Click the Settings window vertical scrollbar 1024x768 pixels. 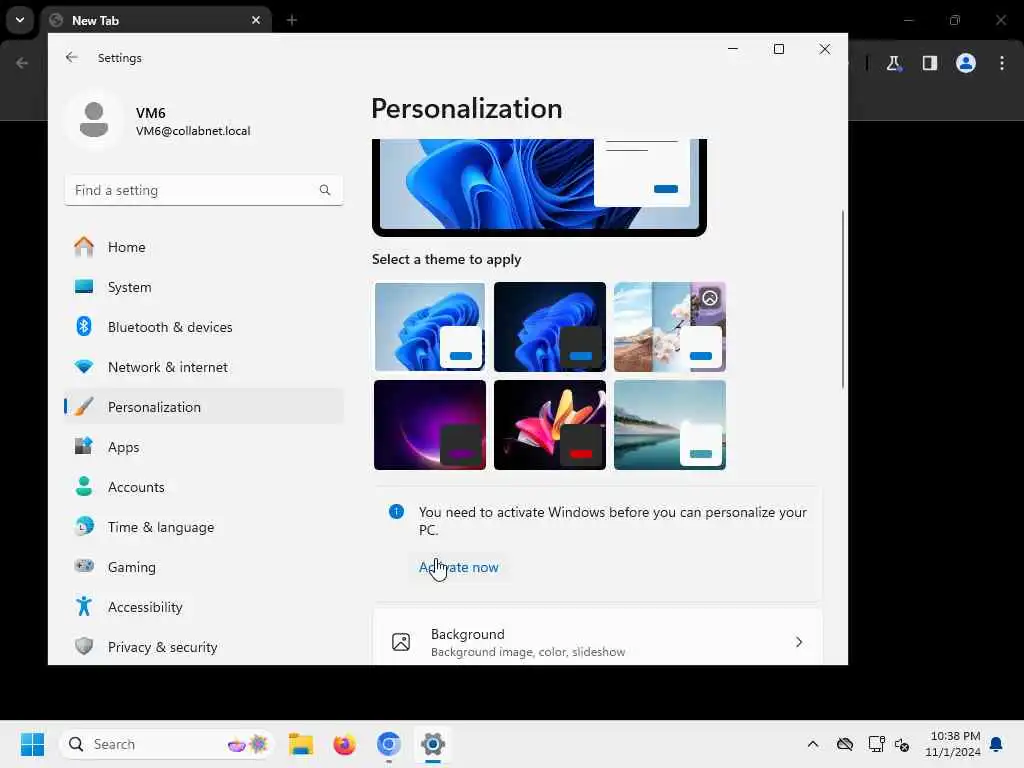[842, 299]
